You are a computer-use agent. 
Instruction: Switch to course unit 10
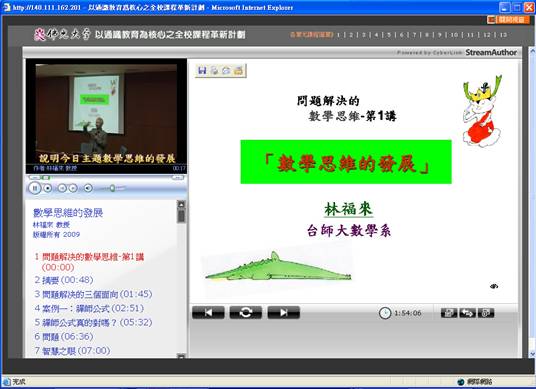tap(454, 35)
